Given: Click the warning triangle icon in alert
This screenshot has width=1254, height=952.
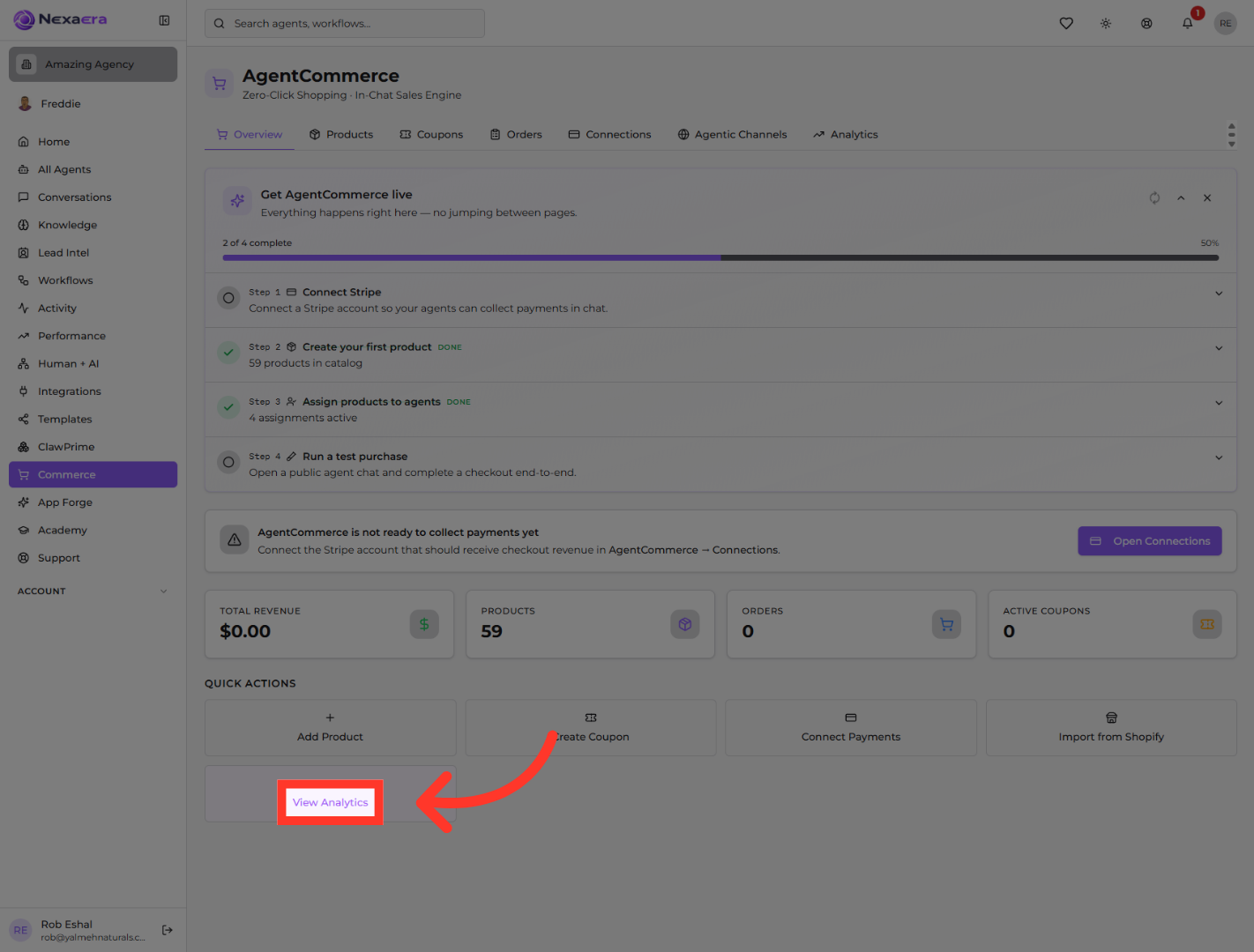Looking at the screenshot, I should point(235,539).
